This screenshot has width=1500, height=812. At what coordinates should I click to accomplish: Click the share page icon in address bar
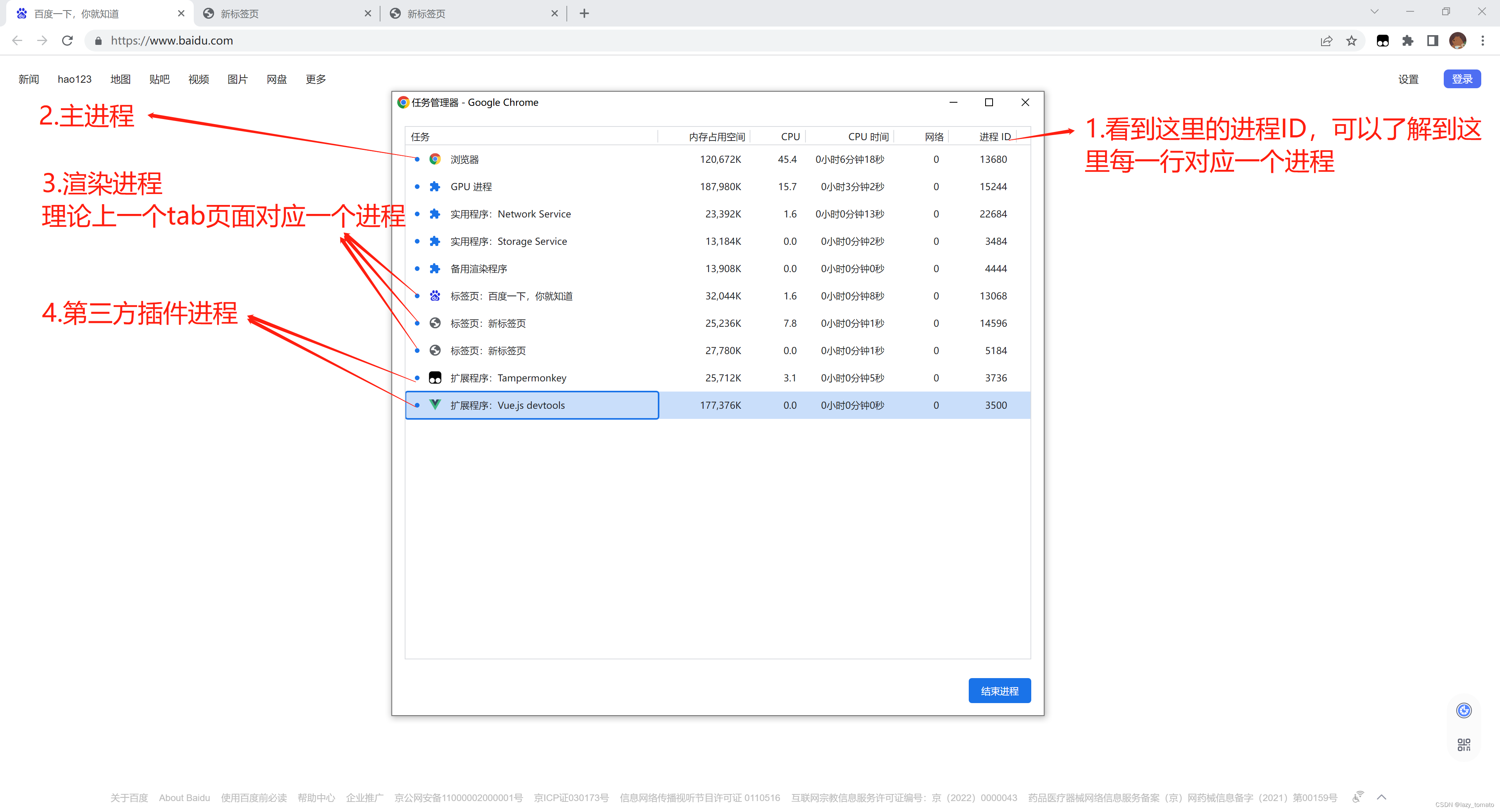click(x=1326, y=41)
